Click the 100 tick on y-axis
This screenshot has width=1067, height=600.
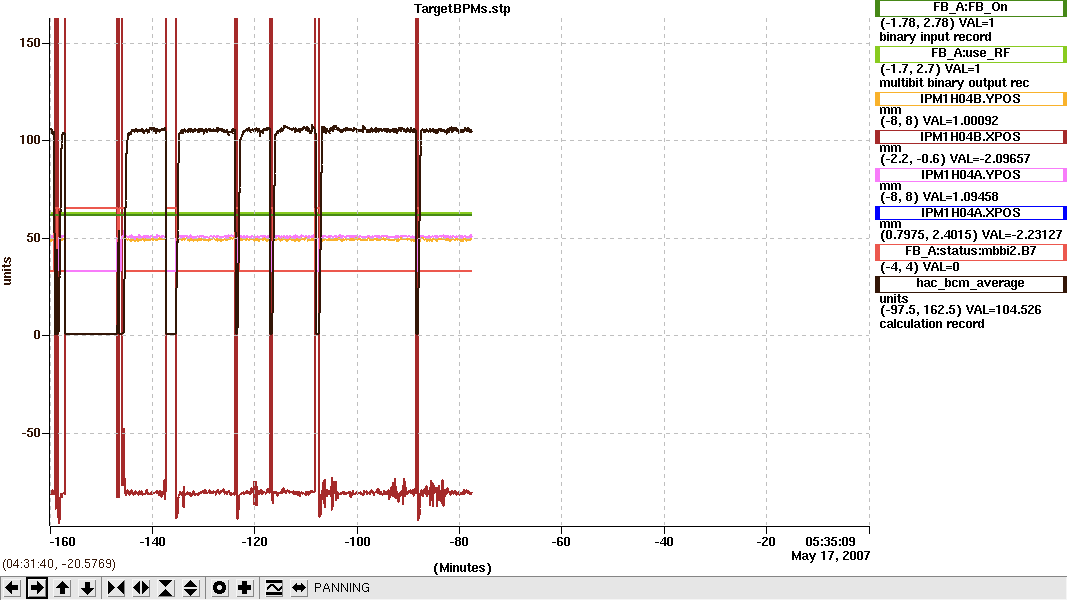pos(30,140)
